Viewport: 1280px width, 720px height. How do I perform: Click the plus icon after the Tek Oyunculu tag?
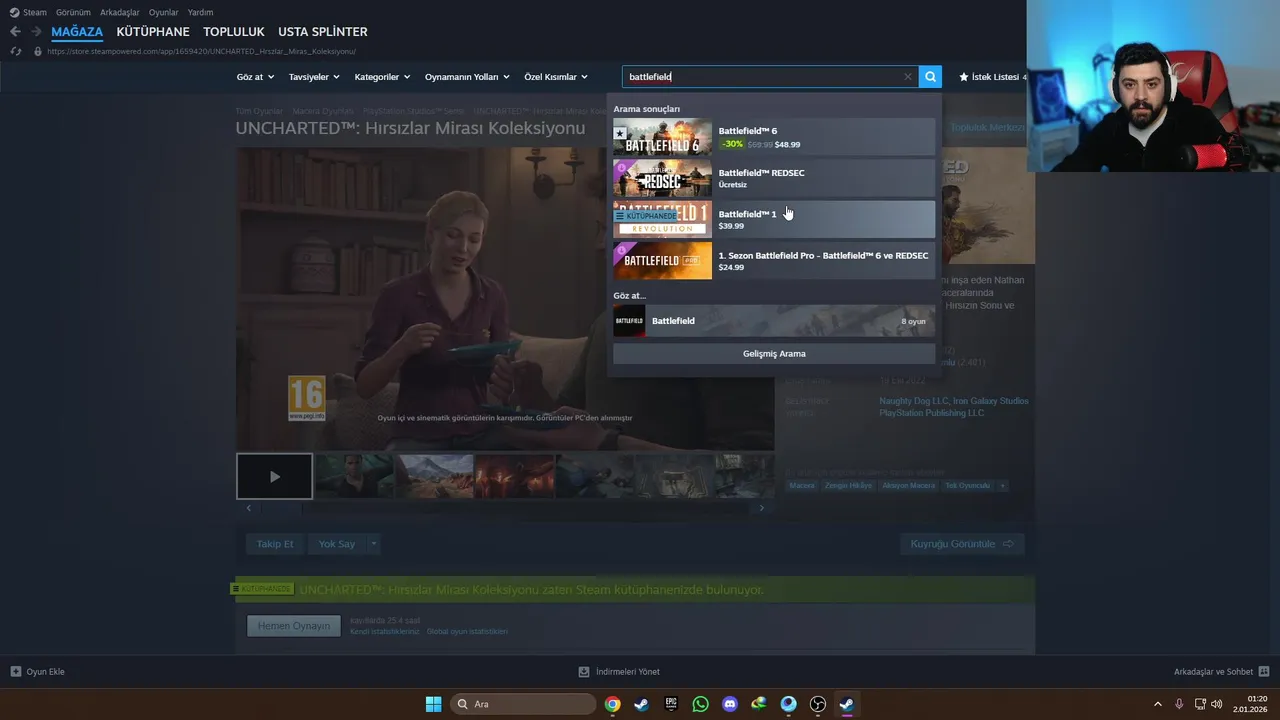pos(1002,485)
